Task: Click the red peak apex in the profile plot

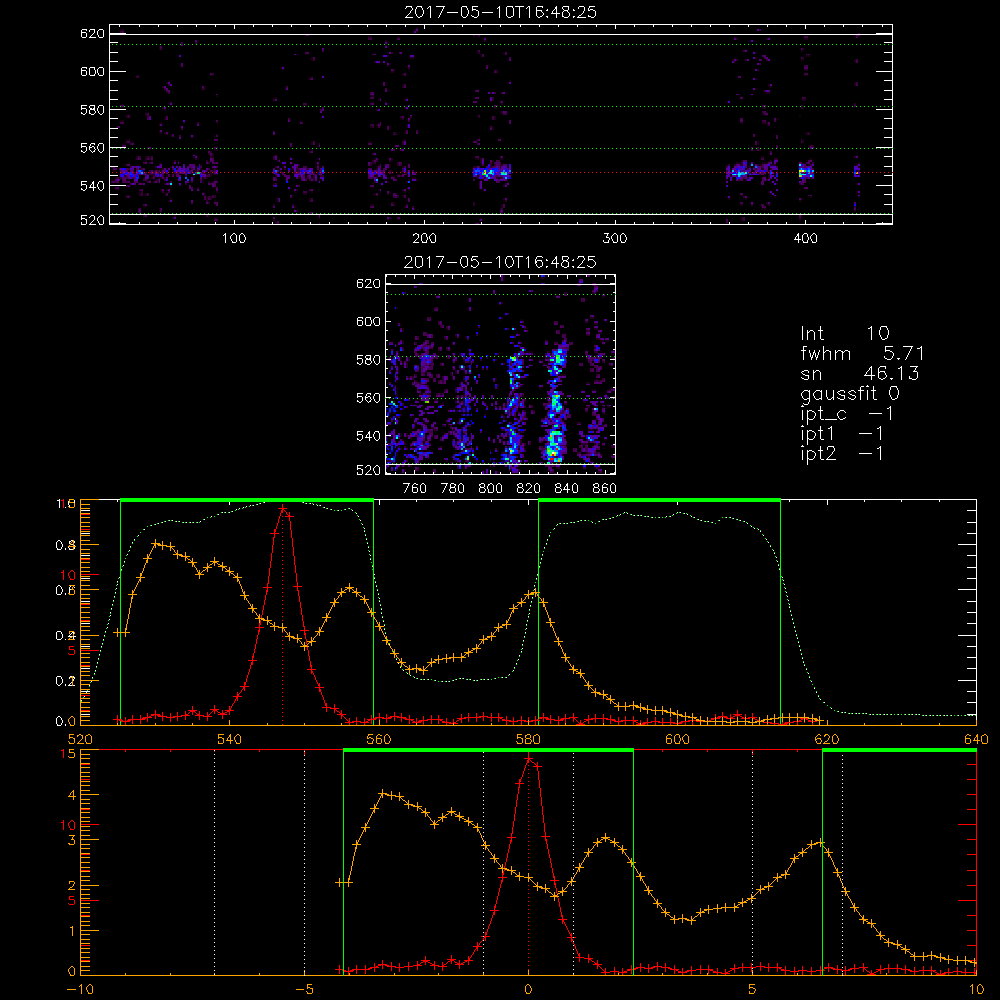Action: (x=283, y=508)
